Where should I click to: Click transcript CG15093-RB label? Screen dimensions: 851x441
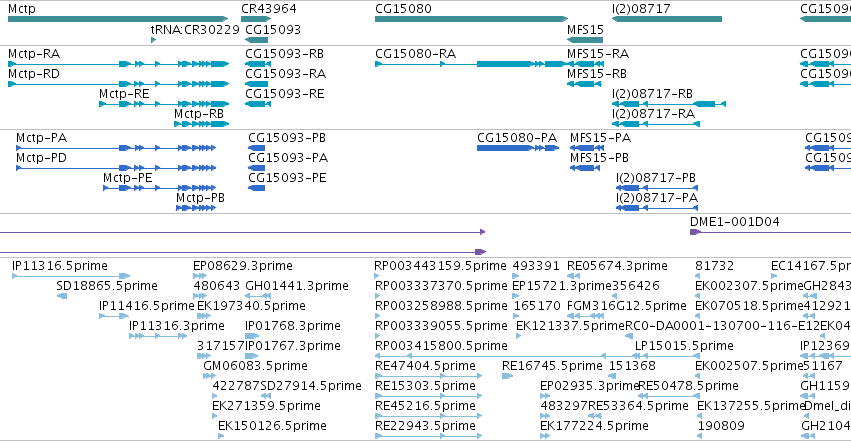(284, 54)
